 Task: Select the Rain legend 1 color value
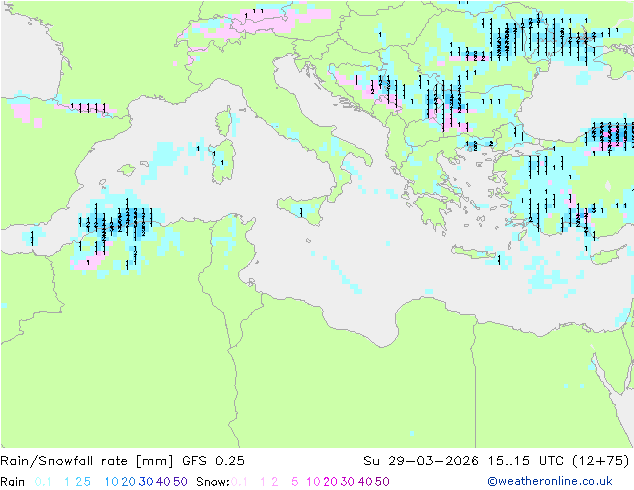(x=67, y=482)
